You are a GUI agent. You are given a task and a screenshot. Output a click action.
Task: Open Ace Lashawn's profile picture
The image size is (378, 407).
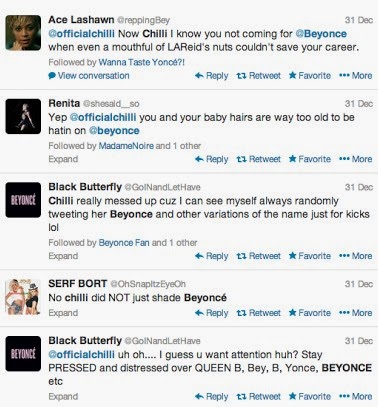pos(23,33)
